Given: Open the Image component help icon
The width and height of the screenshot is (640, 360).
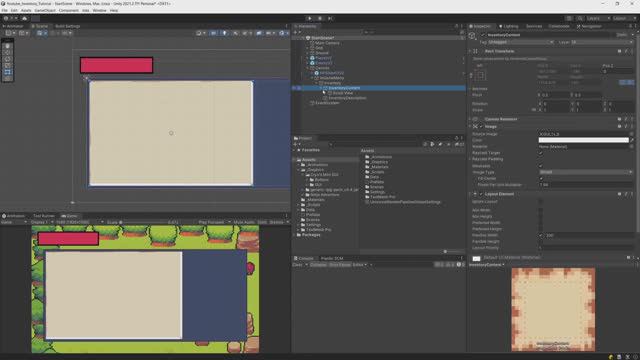Looking at the screenshot, I should point(620,127).
